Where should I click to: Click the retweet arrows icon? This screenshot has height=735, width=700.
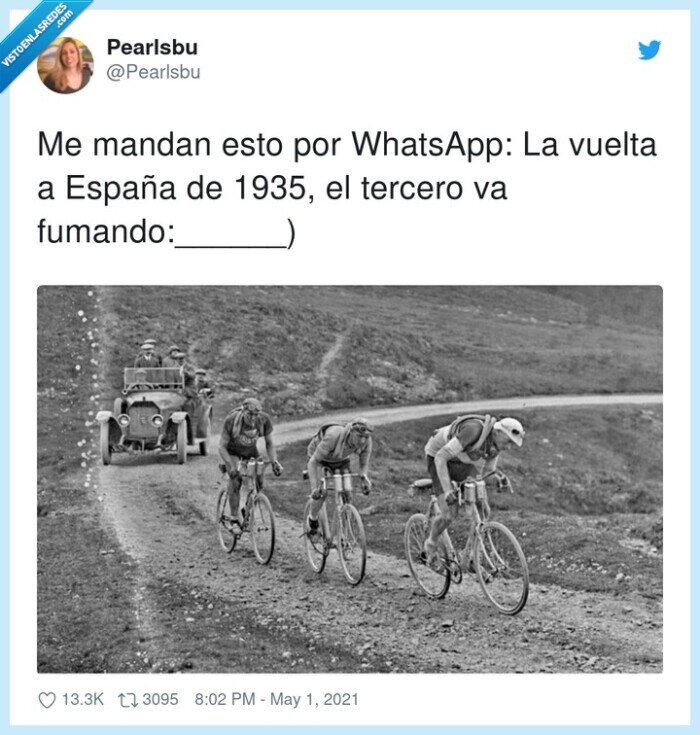[x=128, y=700]
